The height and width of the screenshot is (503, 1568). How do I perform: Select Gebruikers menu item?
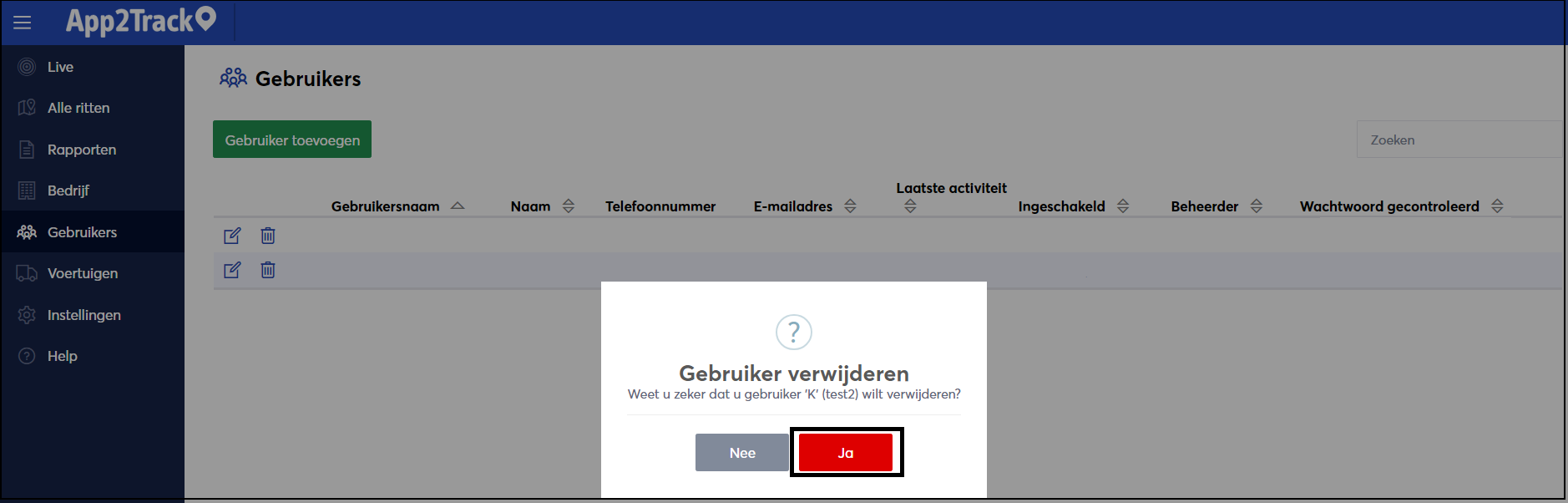[x=92, y=232]
